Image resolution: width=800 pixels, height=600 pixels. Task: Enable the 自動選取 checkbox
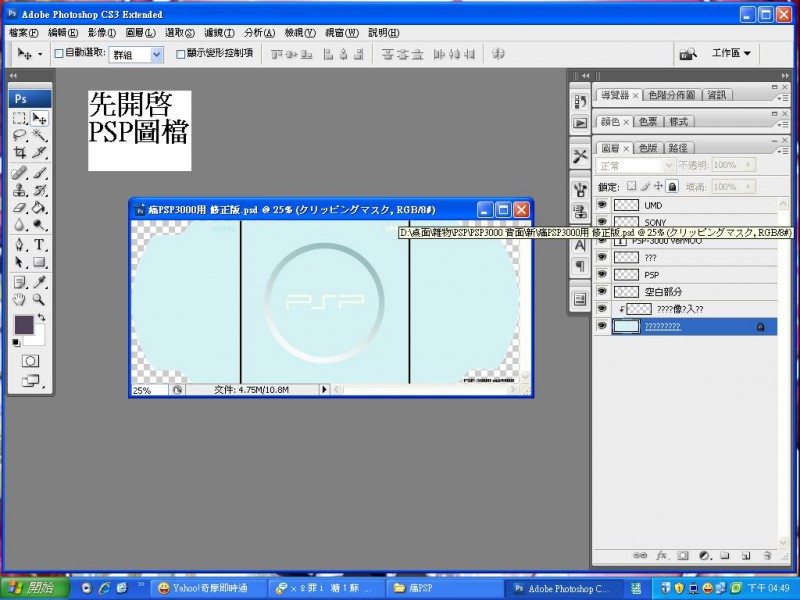(59, 53)
